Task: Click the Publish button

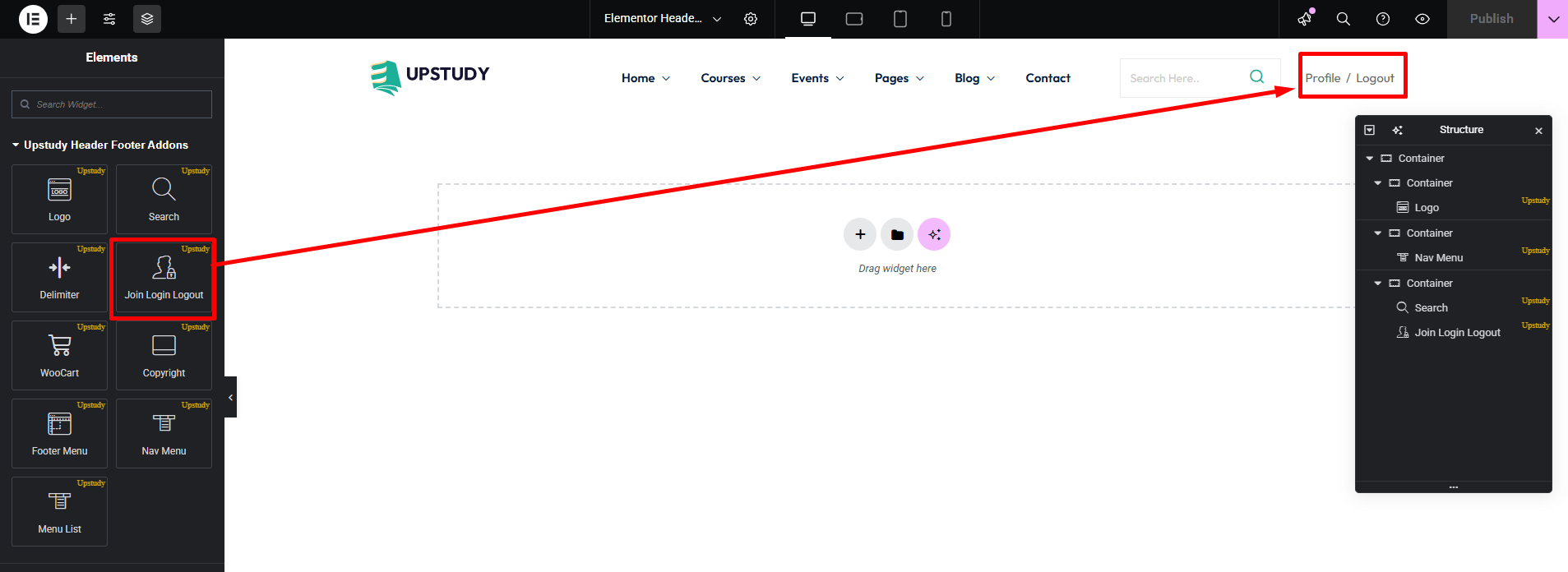Action: (1492, 19)
